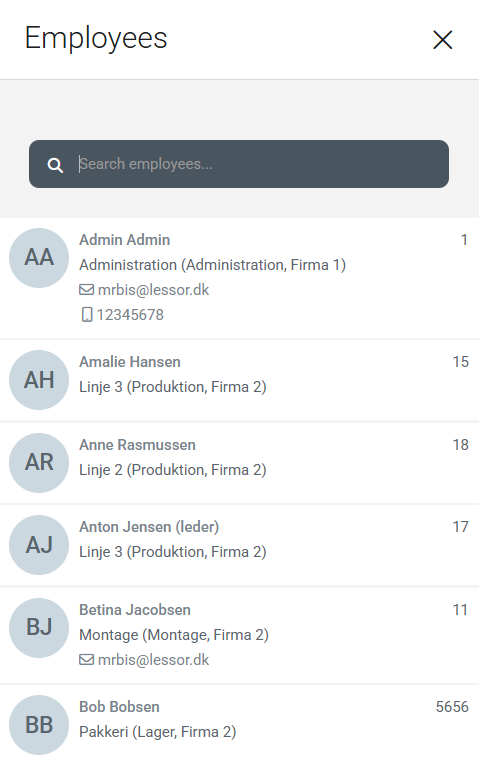Choose employee Anton Jensen (leder)

coord(149,527)
